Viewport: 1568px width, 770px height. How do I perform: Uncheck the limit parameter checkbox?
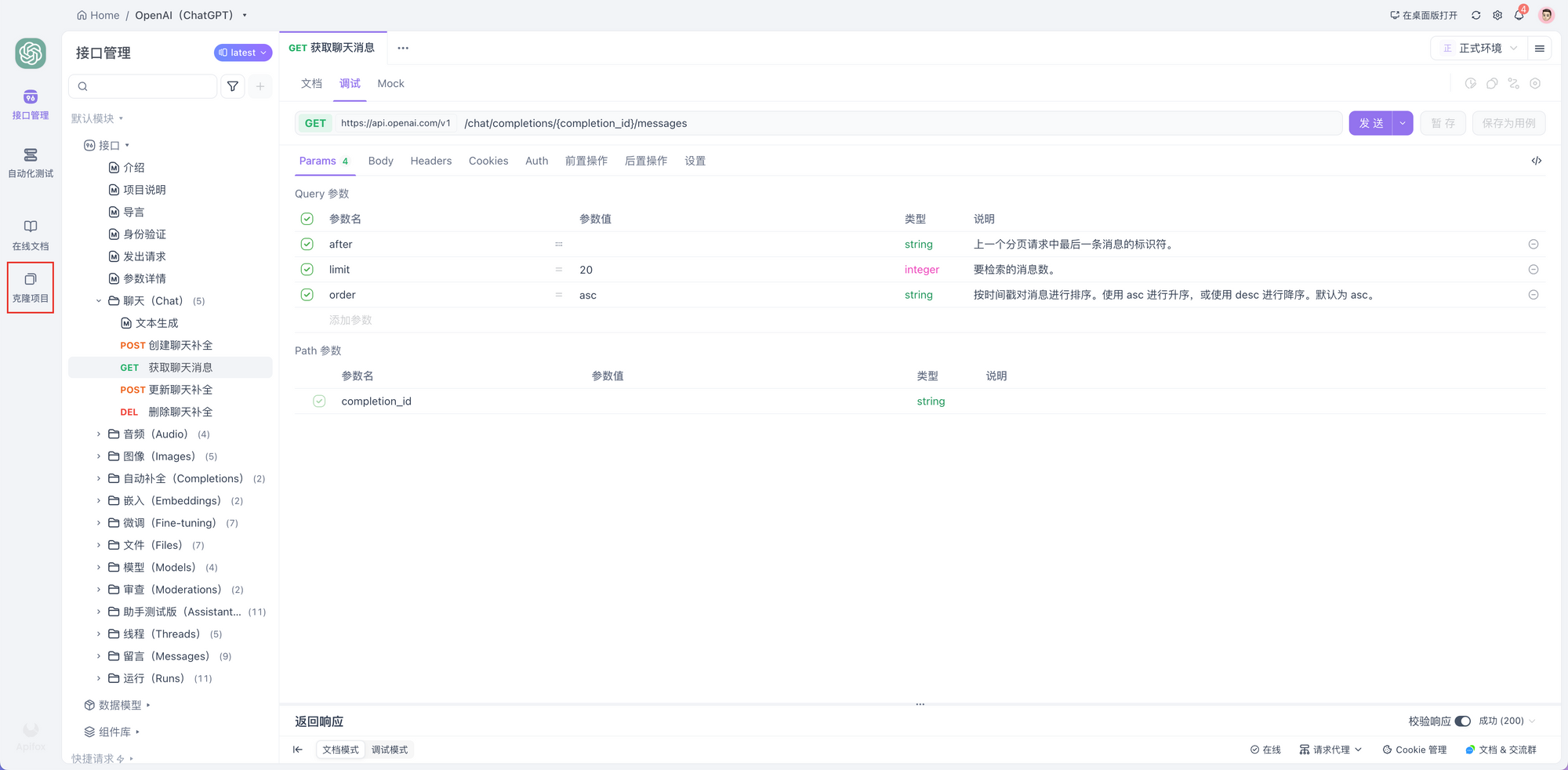(307, 270)
